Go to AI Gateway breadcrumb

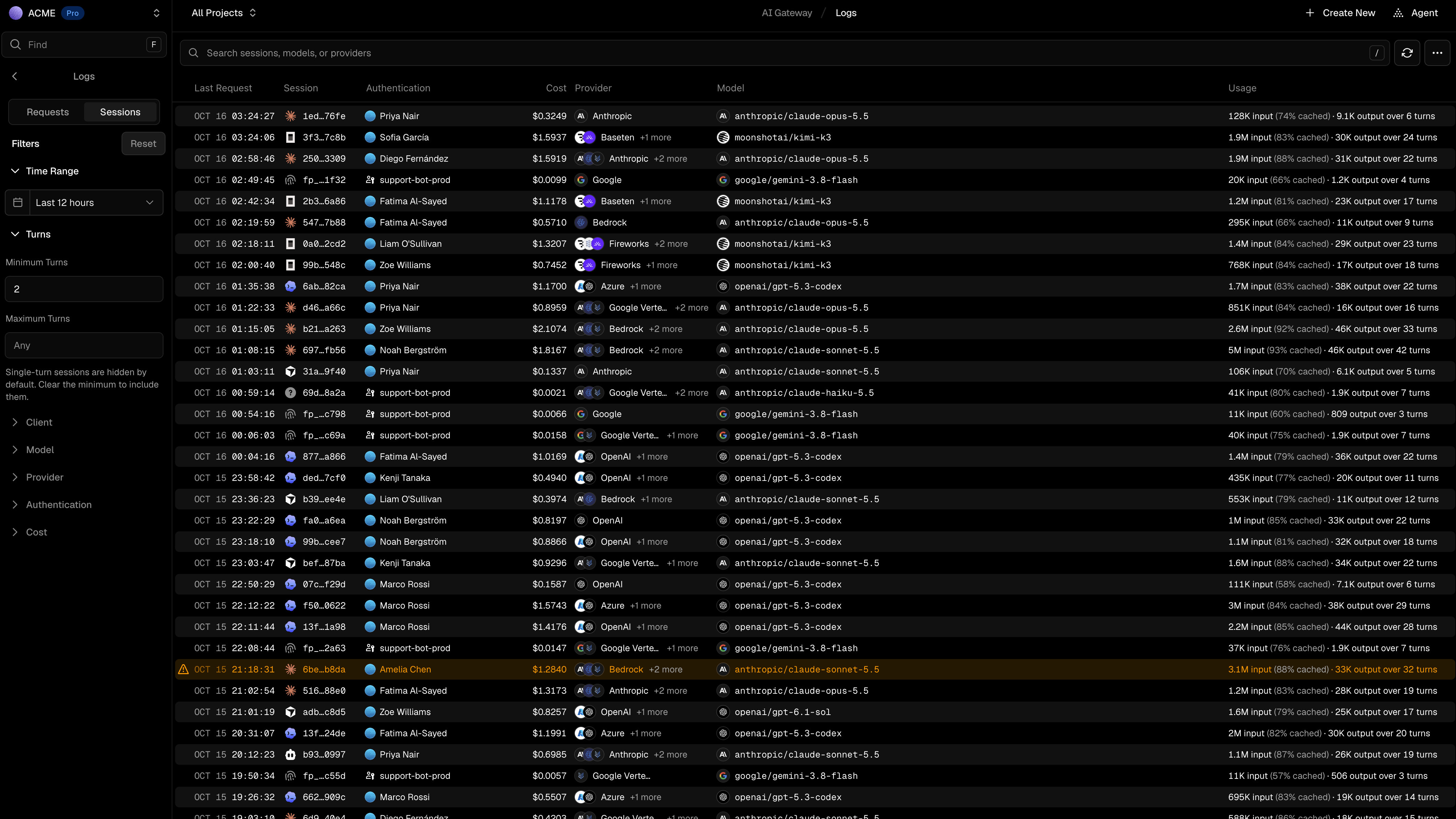pos(787,13)
